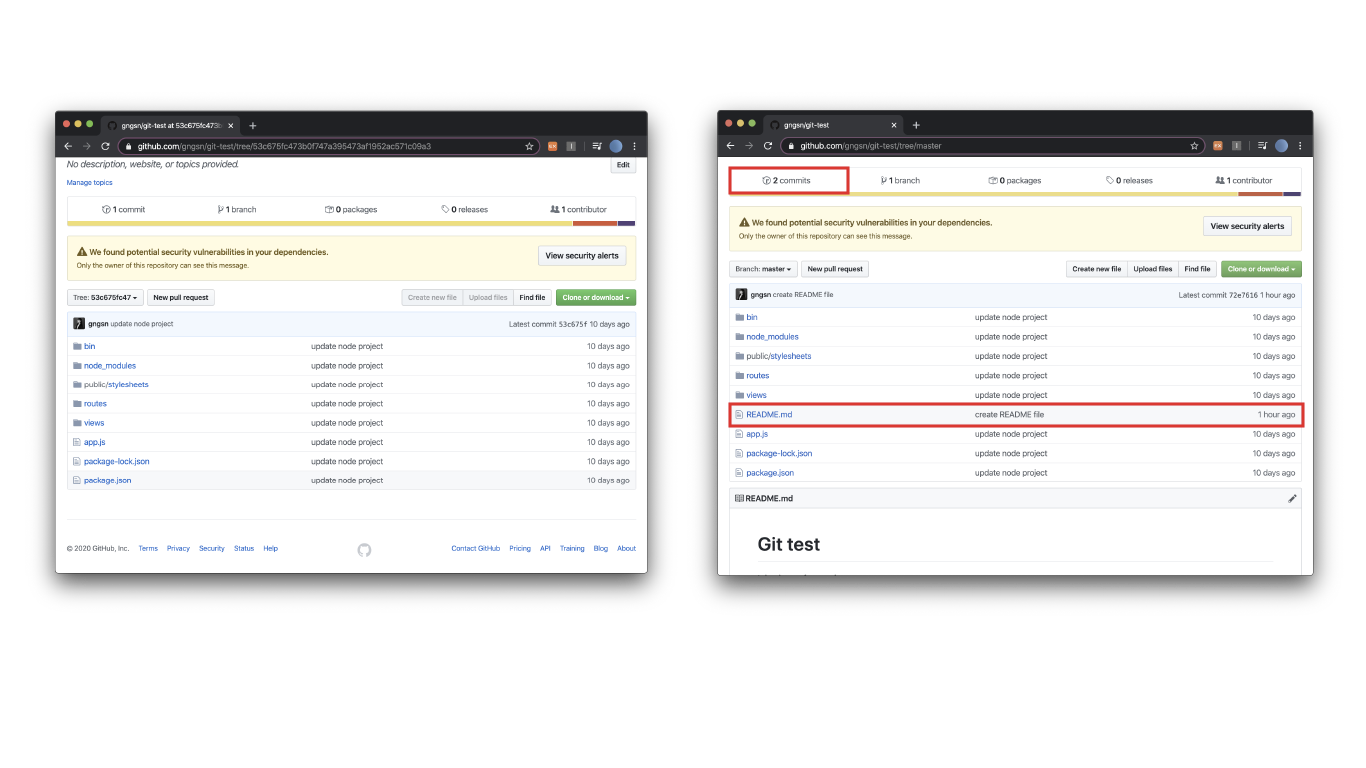The height and width of the screenshot is (768, 1366).
Task: Expand Clone or download in right window
Action: coord(1261,269)
